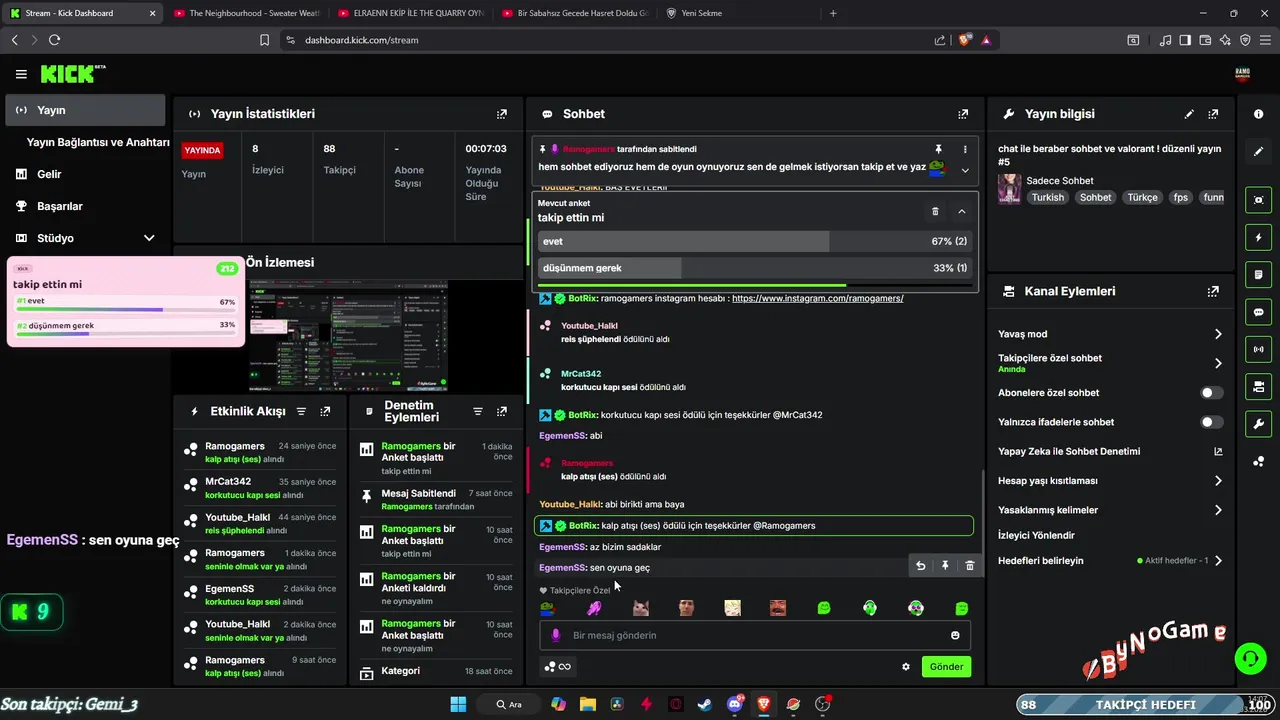Open filter options for Denetim Eylemleri
This screenshot has width=1280, height=720.
(478, 411)
